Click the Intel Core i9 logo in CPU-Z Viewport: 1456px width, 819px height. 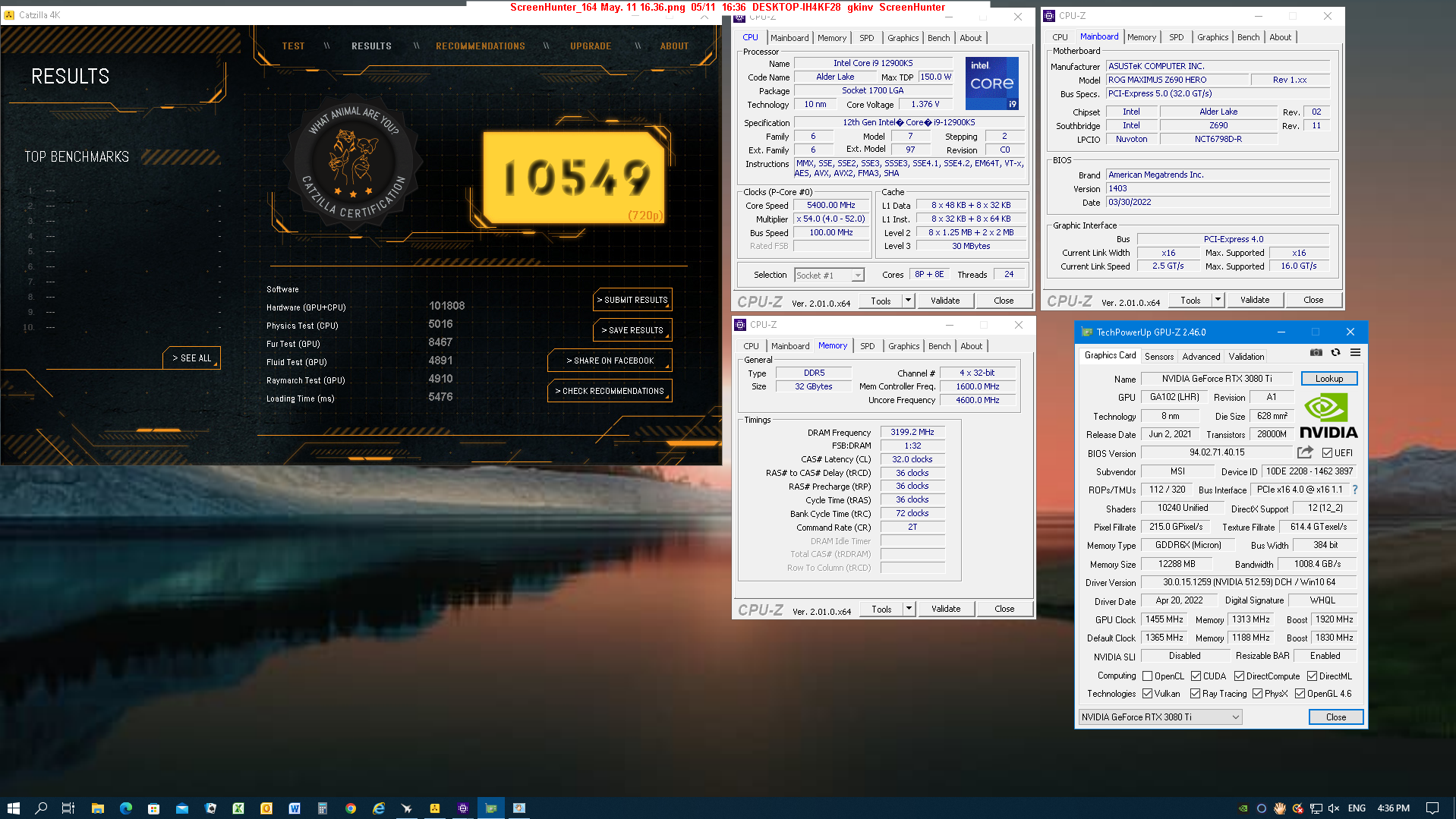coord(991,83)
